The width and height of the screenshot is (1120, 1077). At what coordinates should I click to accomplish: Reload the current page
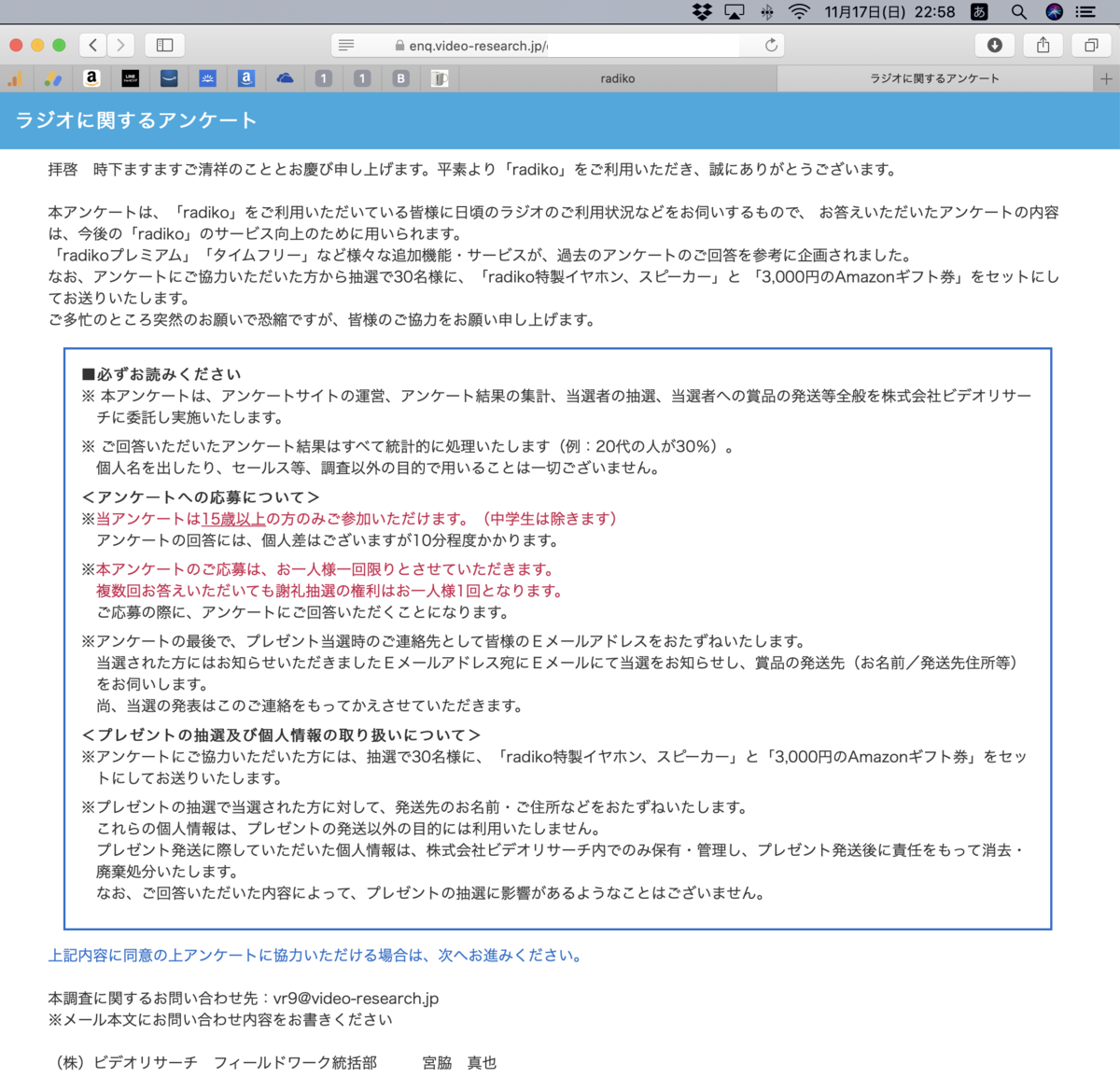[771, 45]
